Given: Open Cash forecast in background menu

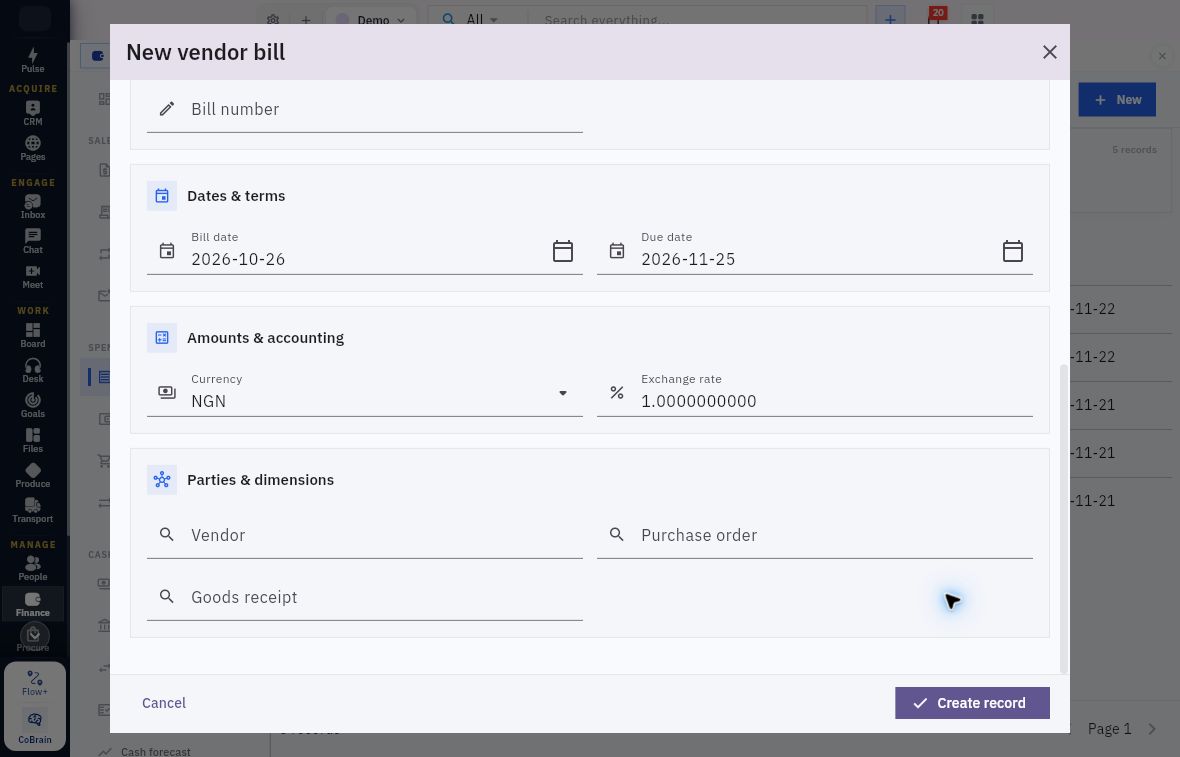Looking at the screenshot, I should click(155, 751).
